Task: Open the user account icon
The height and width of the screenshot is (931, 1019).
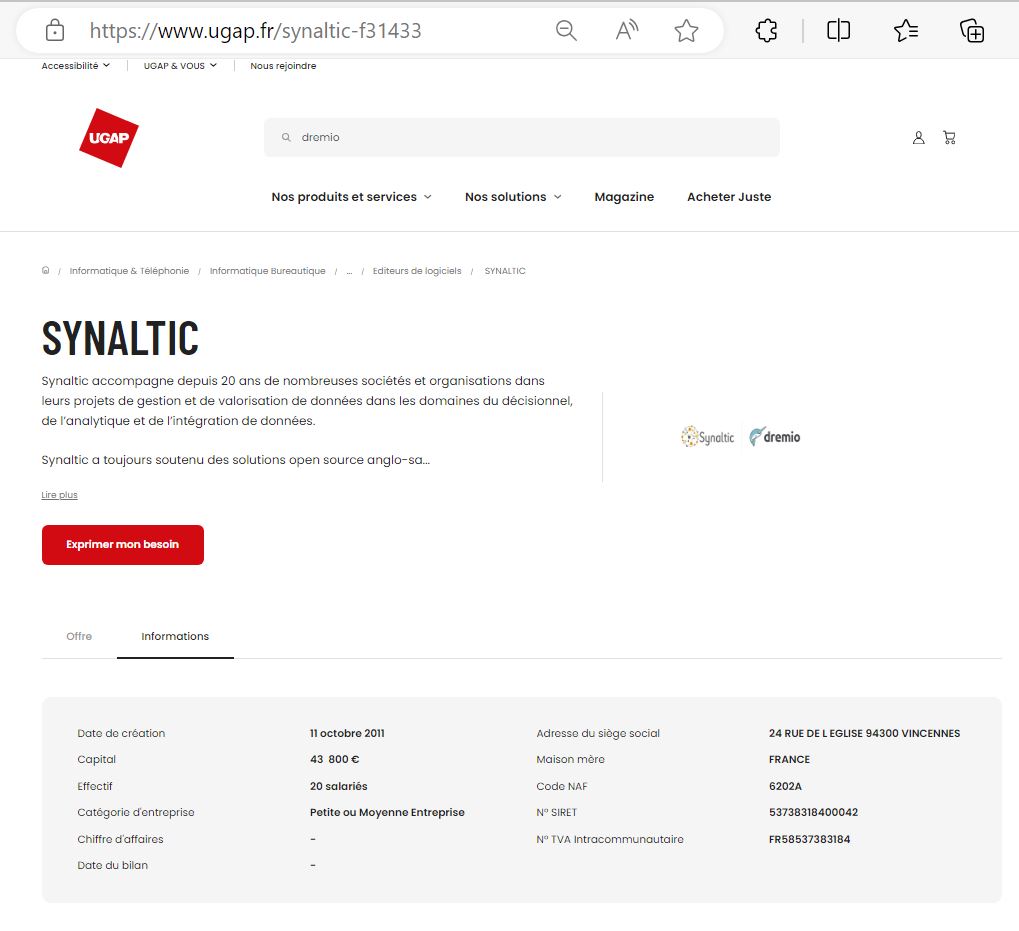Action: click(x=918, y=138)
